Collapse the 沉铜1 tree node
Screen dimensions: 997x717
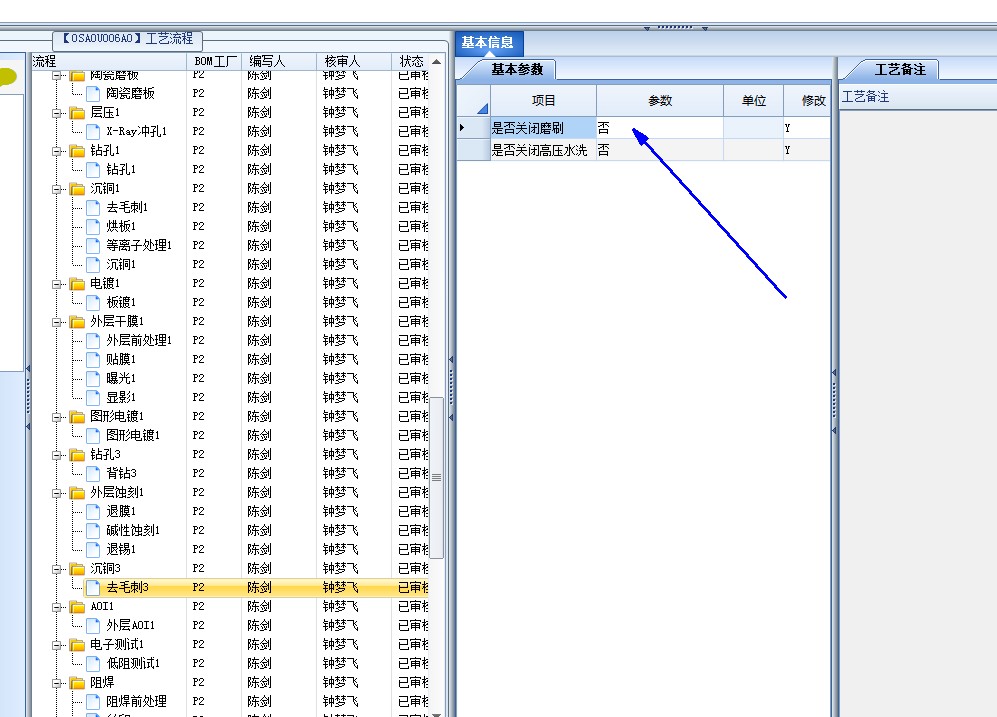coord(57,189)
